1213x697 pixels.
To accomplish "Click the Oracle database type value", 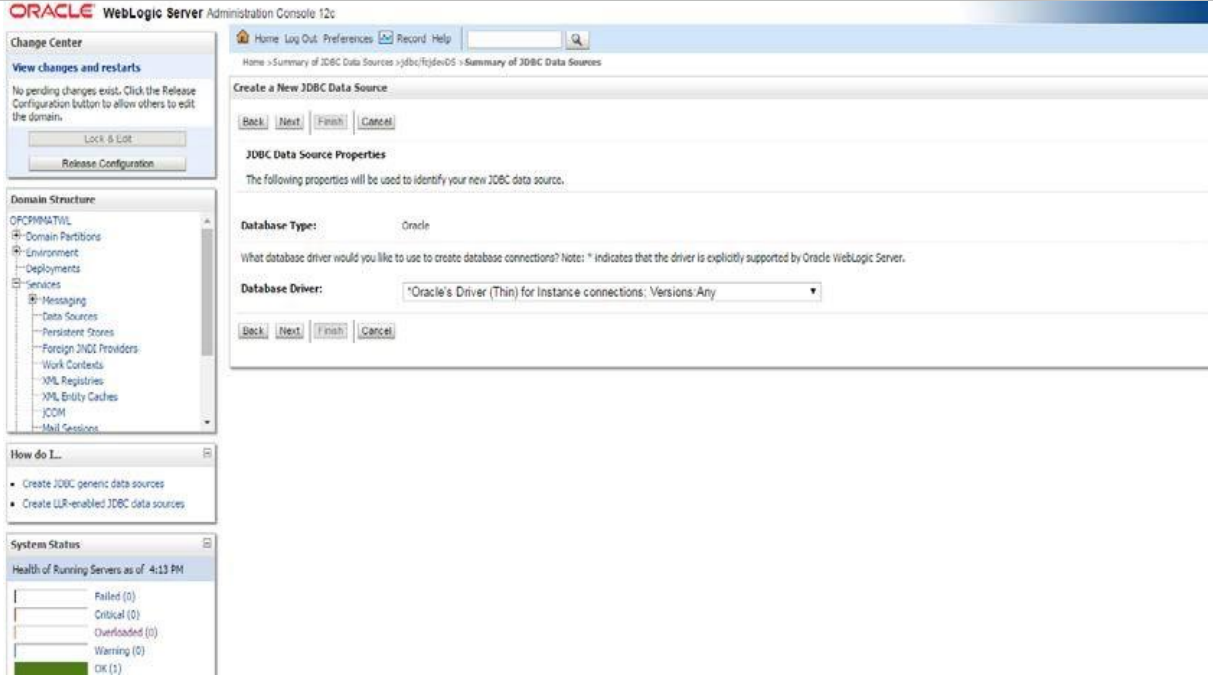I will pyautogui.click(x=415, y=226).
